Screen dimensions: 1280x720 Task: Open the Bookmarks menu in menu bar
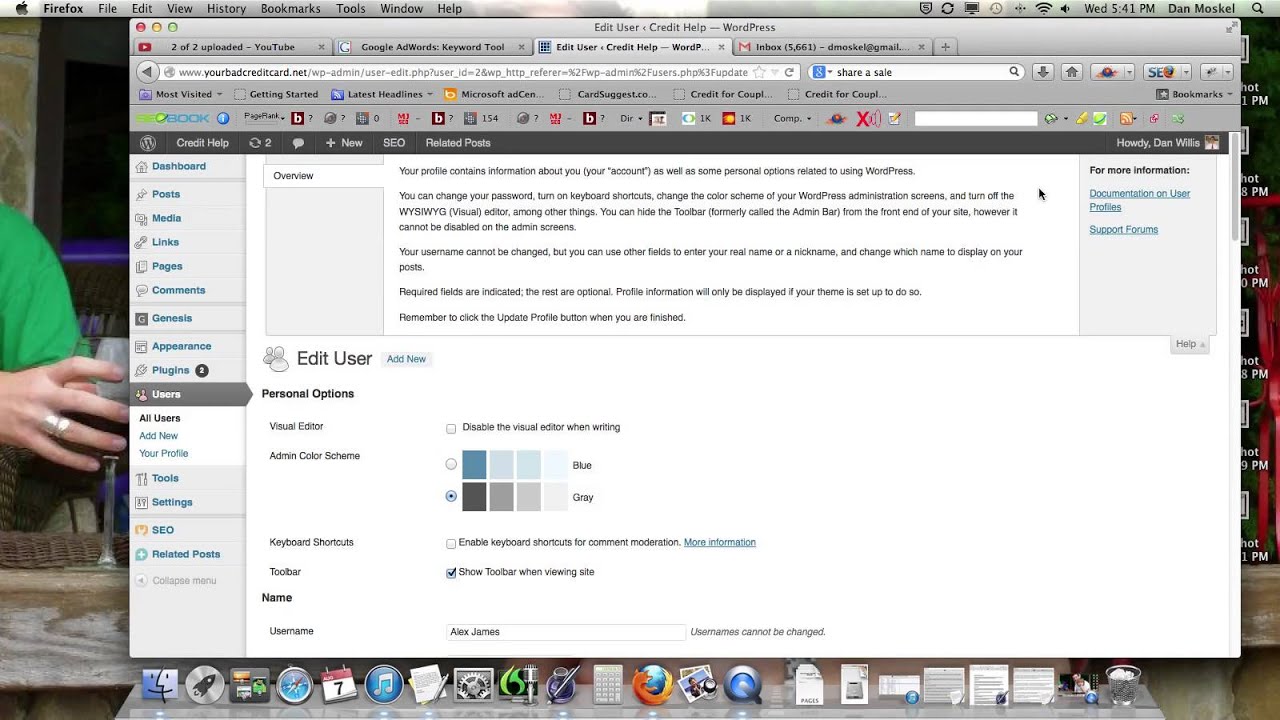coord(290,9)
